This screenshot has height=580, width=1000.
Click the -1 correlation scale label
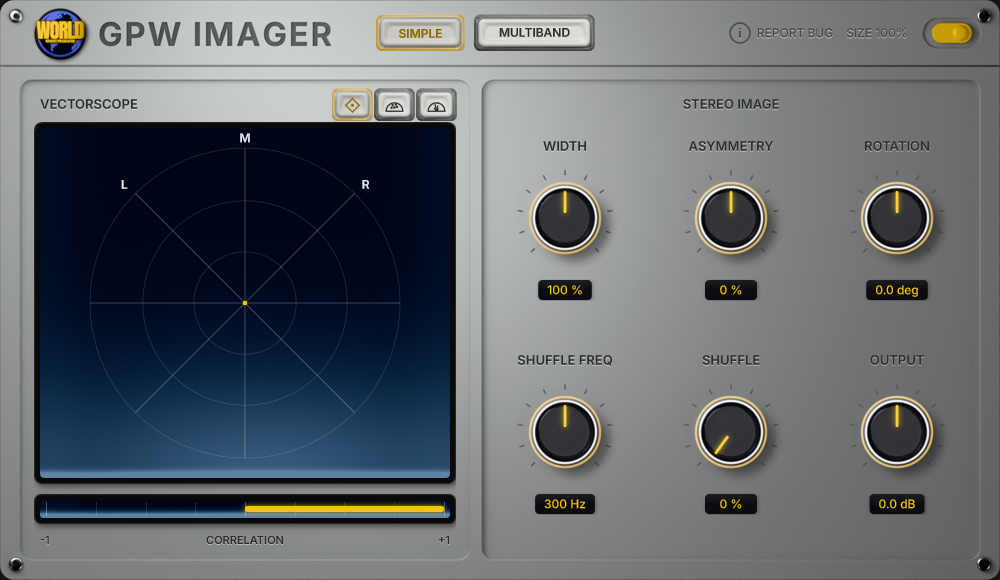pyautogui.click(x=45, y=540)
